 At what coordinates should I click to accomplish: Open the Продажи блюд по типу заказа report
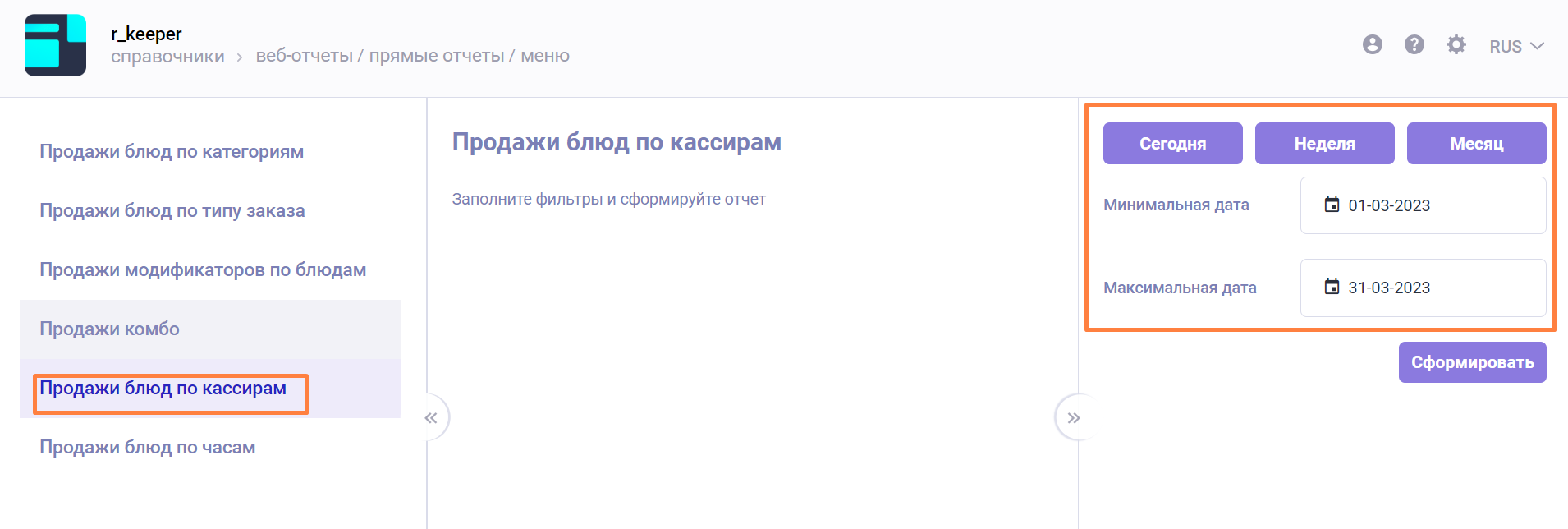click(172, 211)
